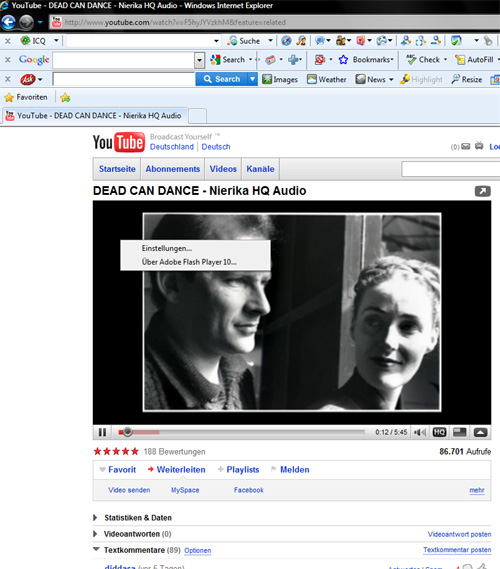Click Ask toolbar Images button
The height and width of the screenshot is (569, 500).
pyautogui.click(x=280, y=79)
